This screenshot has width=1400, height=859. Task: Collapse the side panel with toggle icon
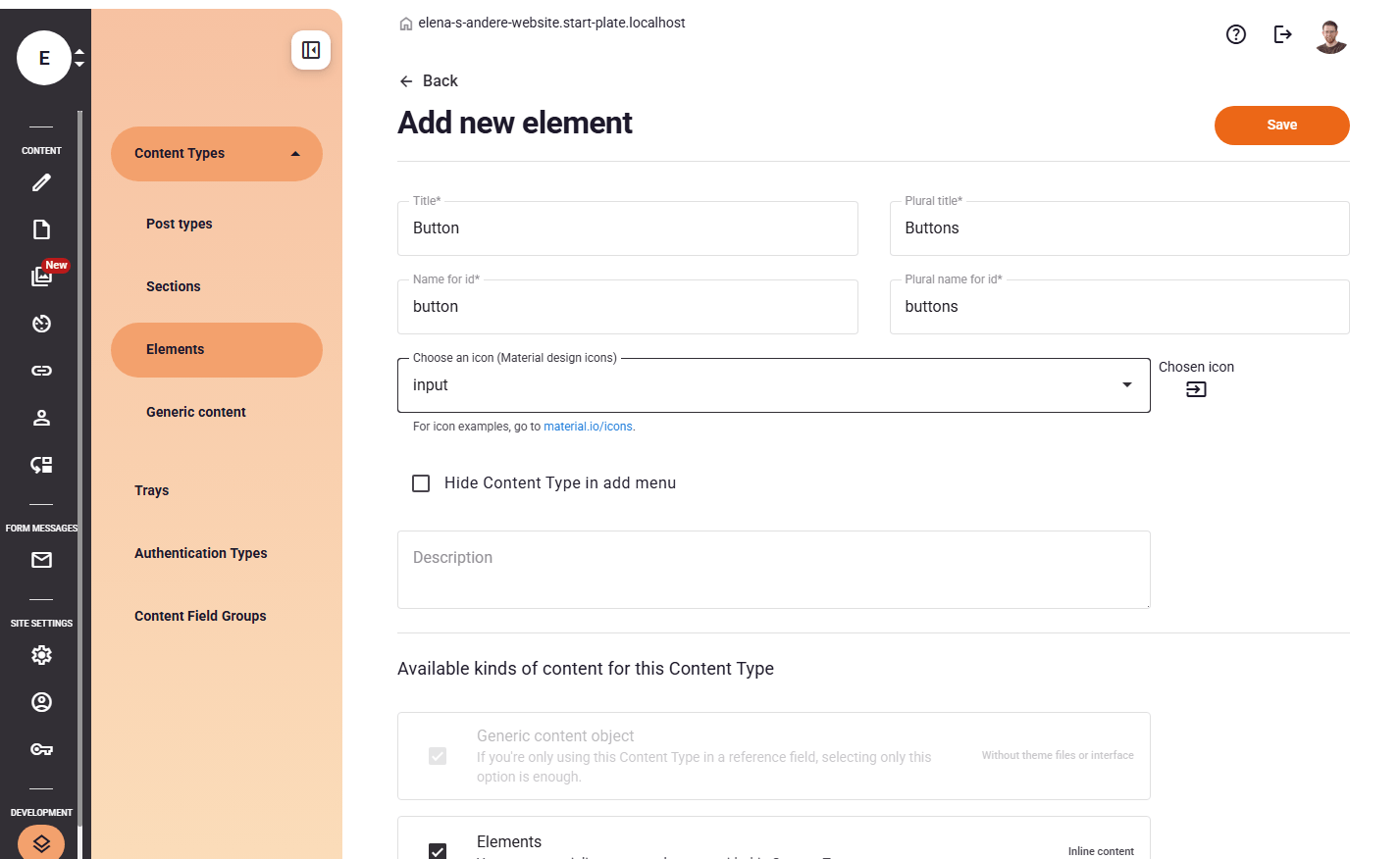(311, 50)
